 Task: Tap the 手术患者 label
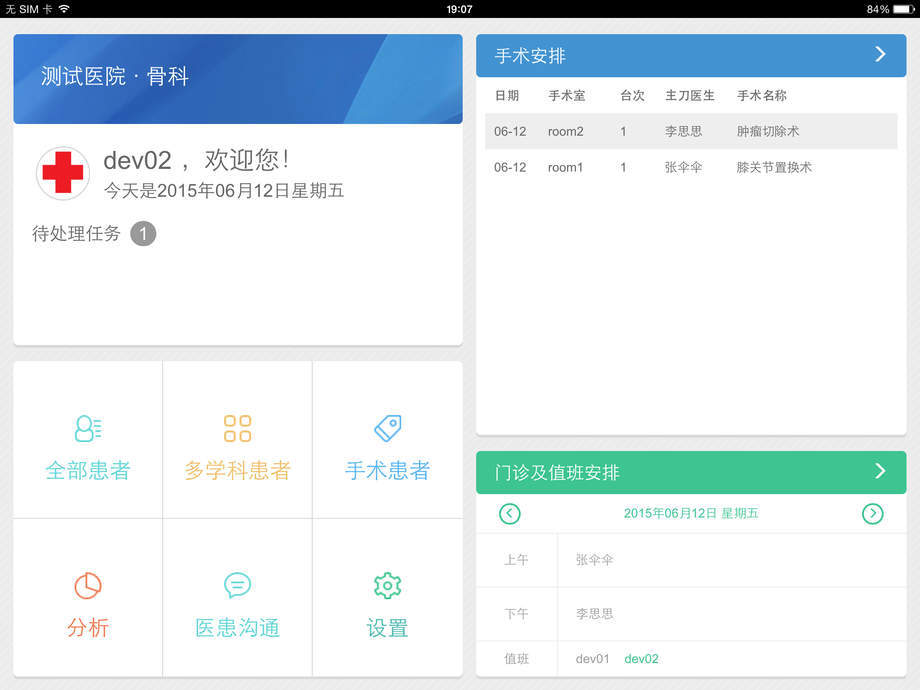click(388, 471)
